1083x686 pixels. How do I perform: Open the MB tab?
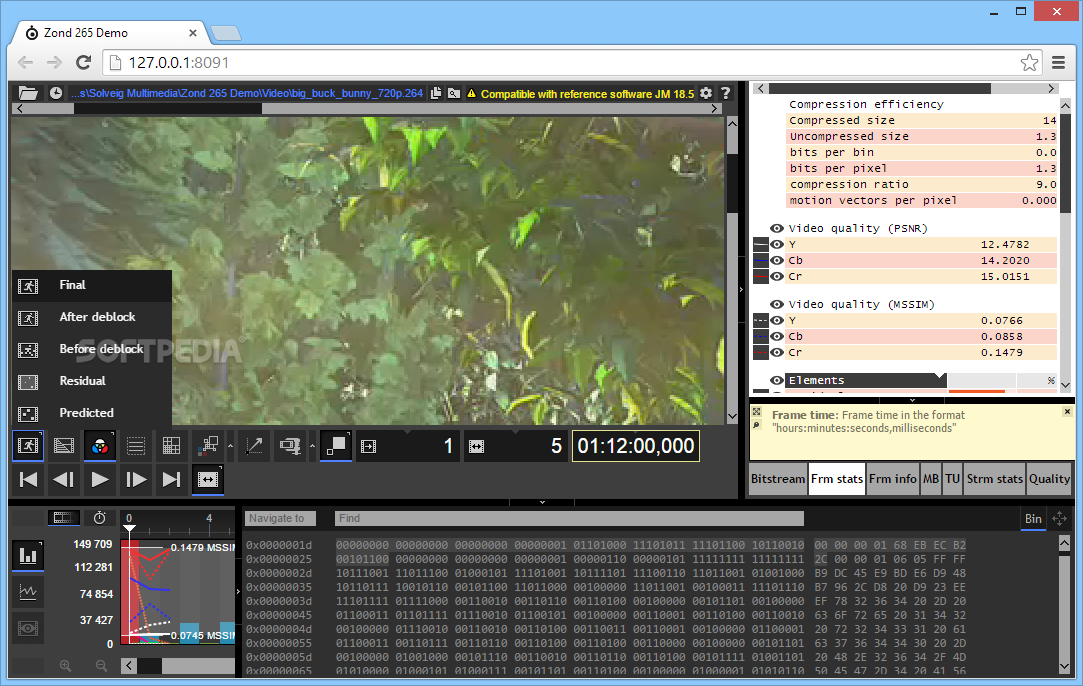click(931, 479)
